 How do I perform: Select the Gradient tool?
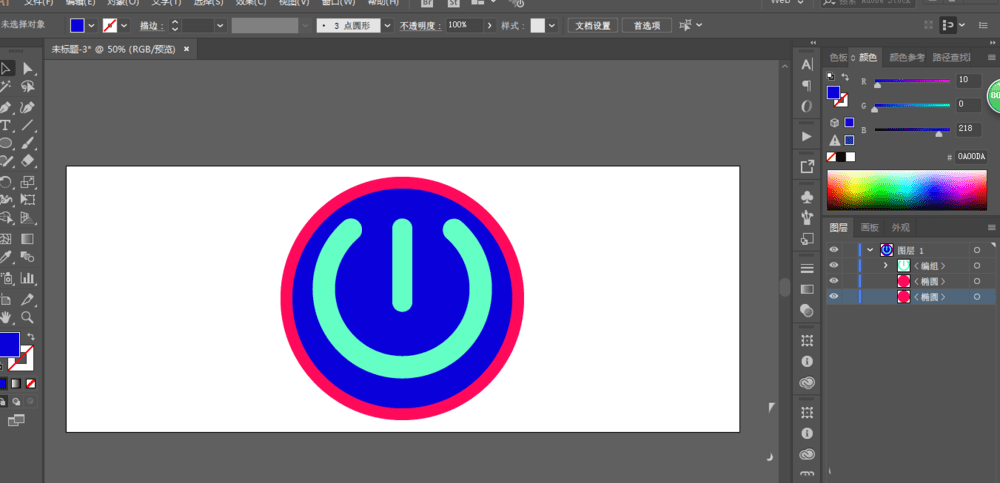pyautogui.click(x=27, y=239)
